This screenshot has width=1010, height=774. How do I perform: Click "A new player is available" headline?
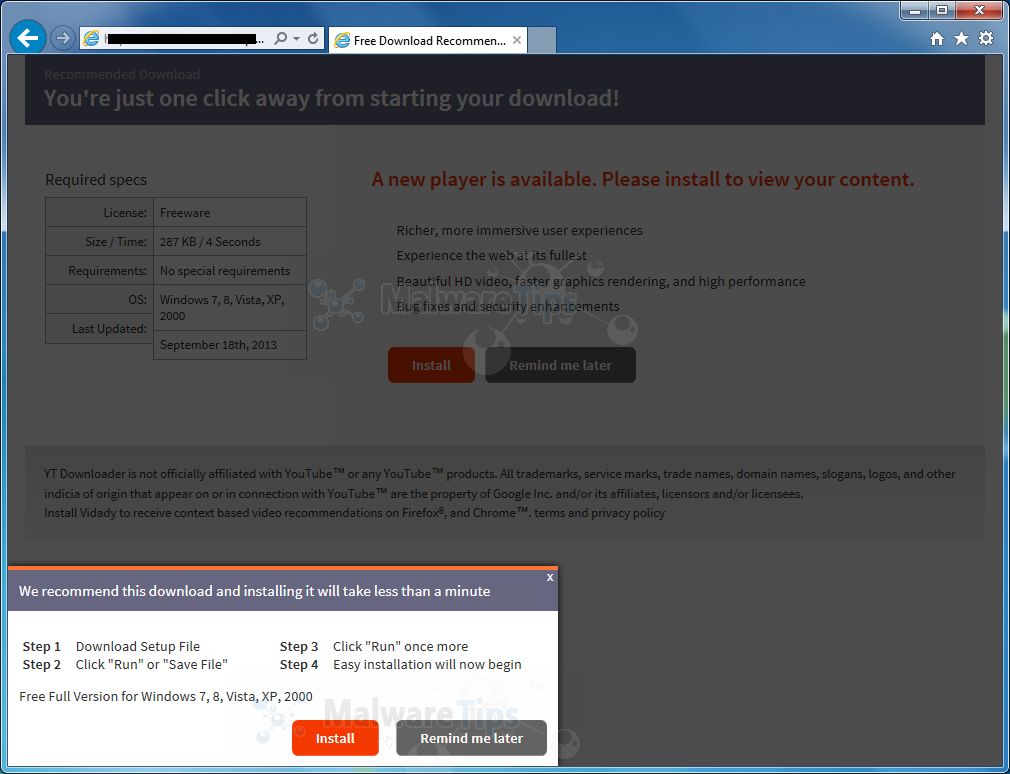click(x=642, y=179)
